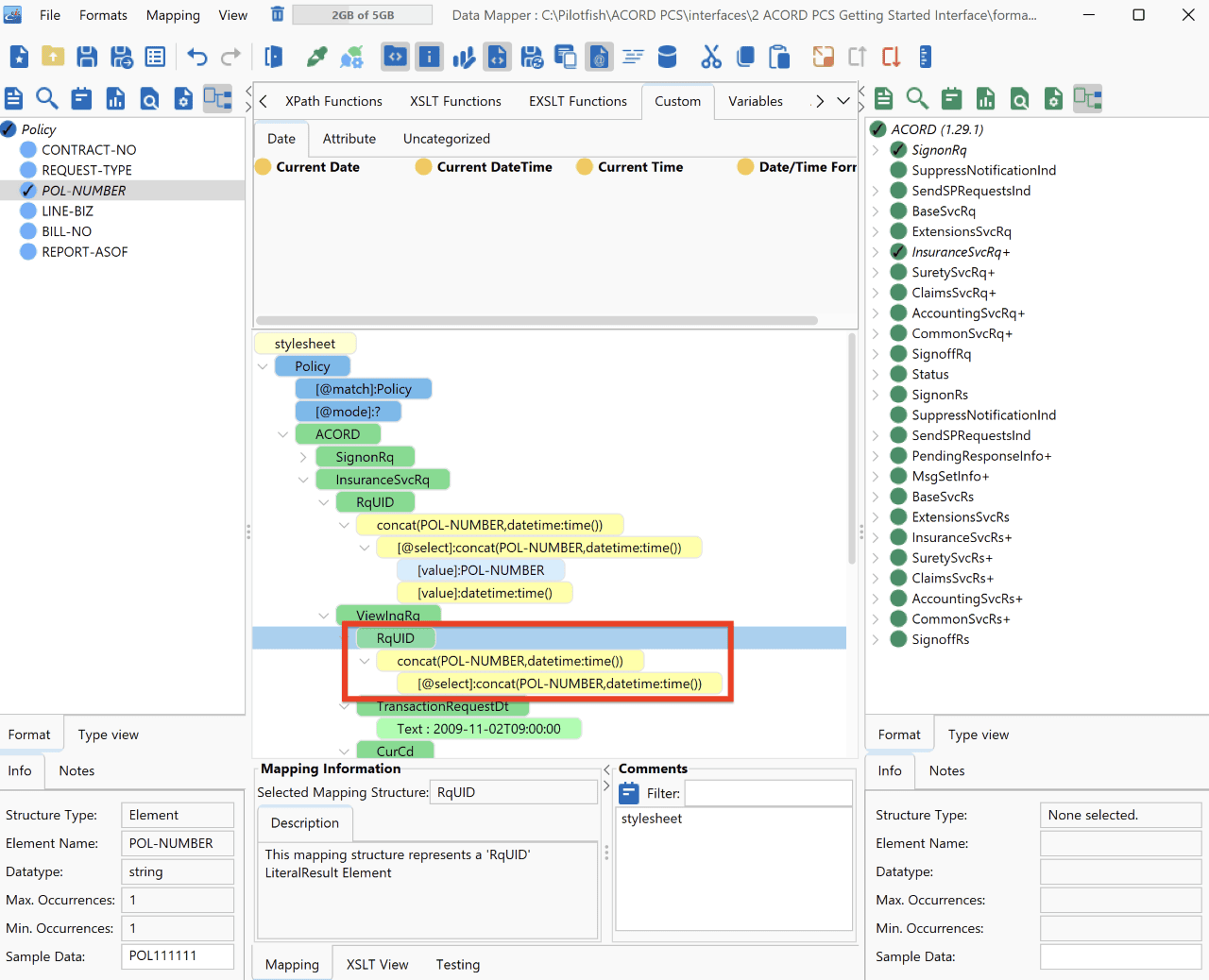Click the green calendar note icon in target panel
Image resolution: width=1209 pixels, height=980 pixels.
coord(951,98)
